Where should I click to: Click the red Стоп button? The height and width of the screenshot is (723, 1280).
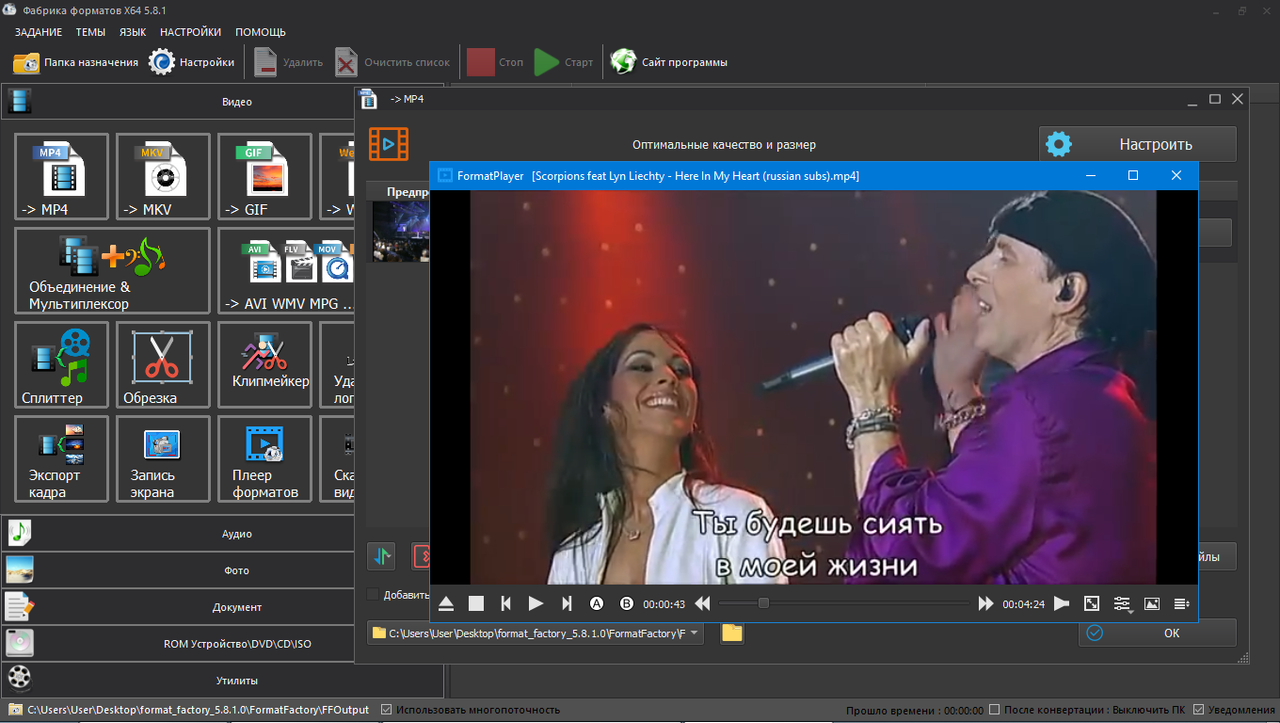click(495, 62)
